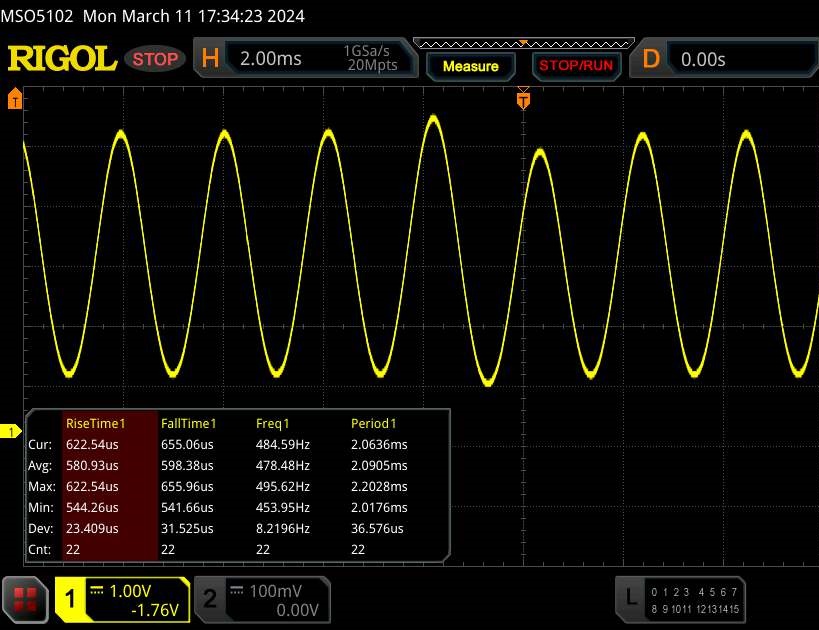Click the Min: row label
The width and height of the screenshot is (819, 630).
(41, 507)
